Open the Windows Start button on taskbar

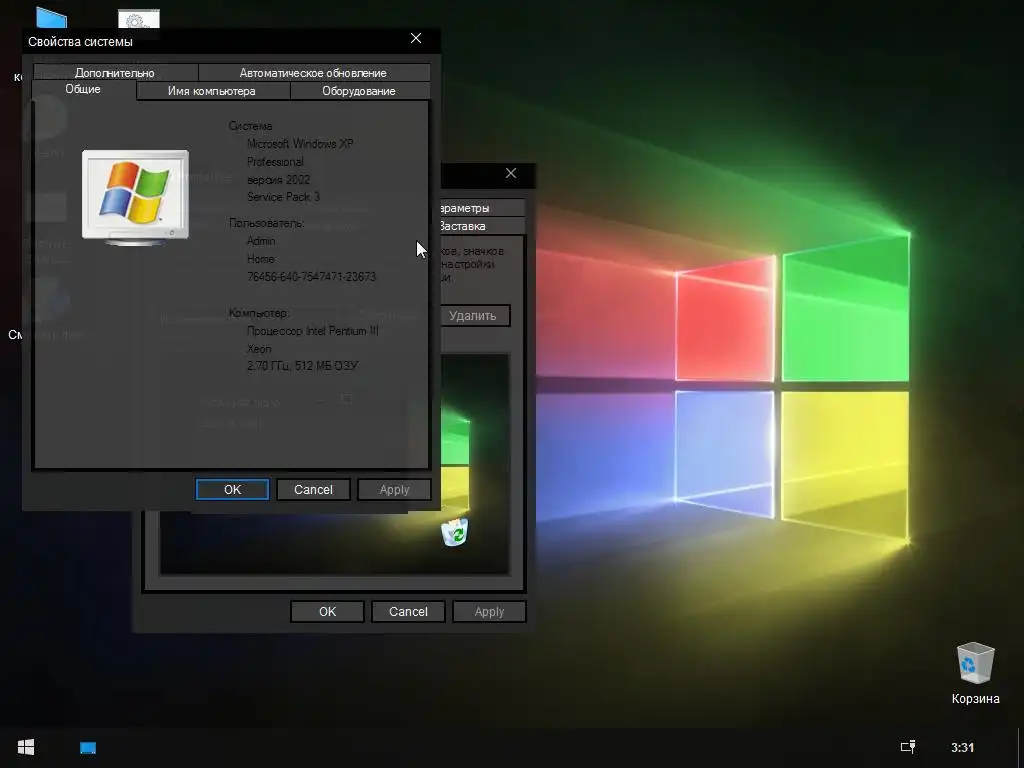pos(25,747)
